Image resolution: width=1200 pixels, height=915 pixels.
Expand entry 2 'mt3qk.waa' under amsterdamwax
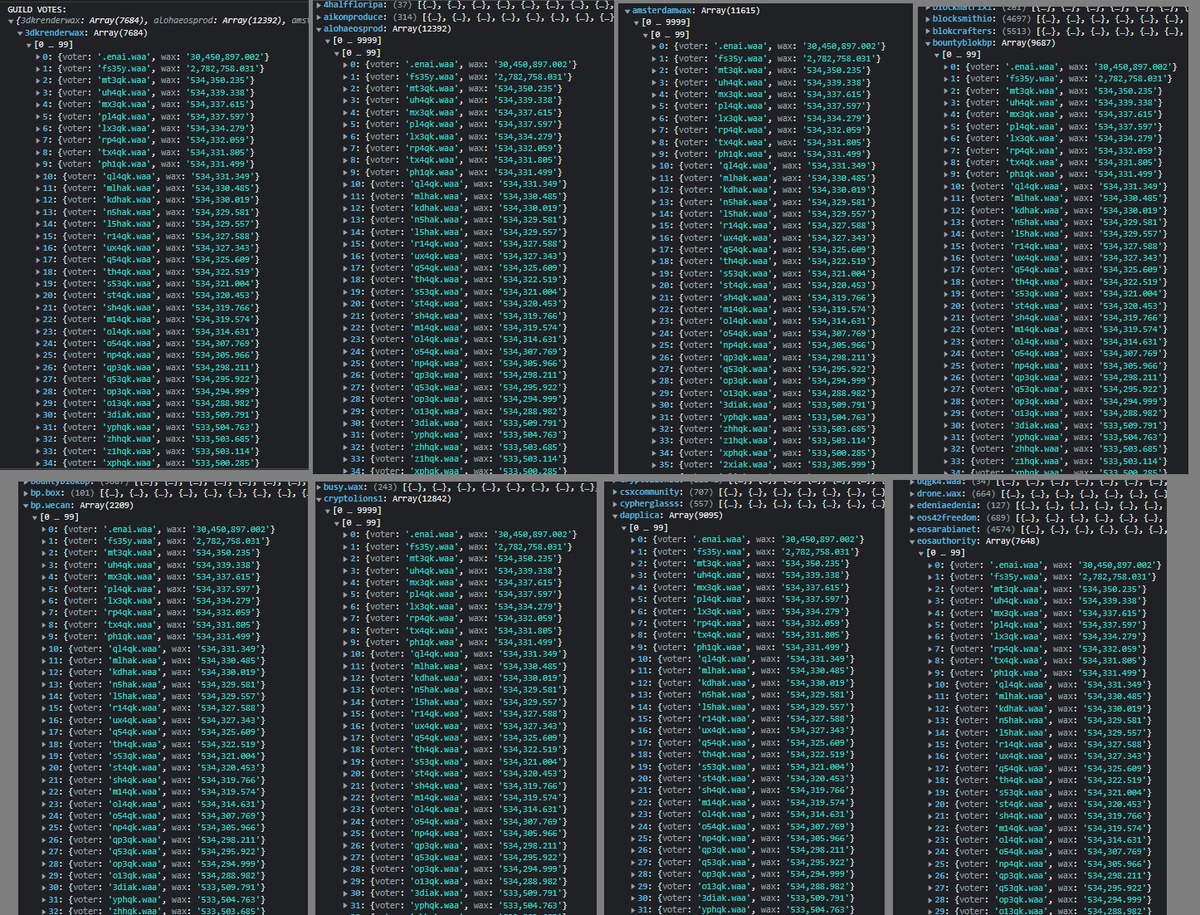tap(654, 70)
